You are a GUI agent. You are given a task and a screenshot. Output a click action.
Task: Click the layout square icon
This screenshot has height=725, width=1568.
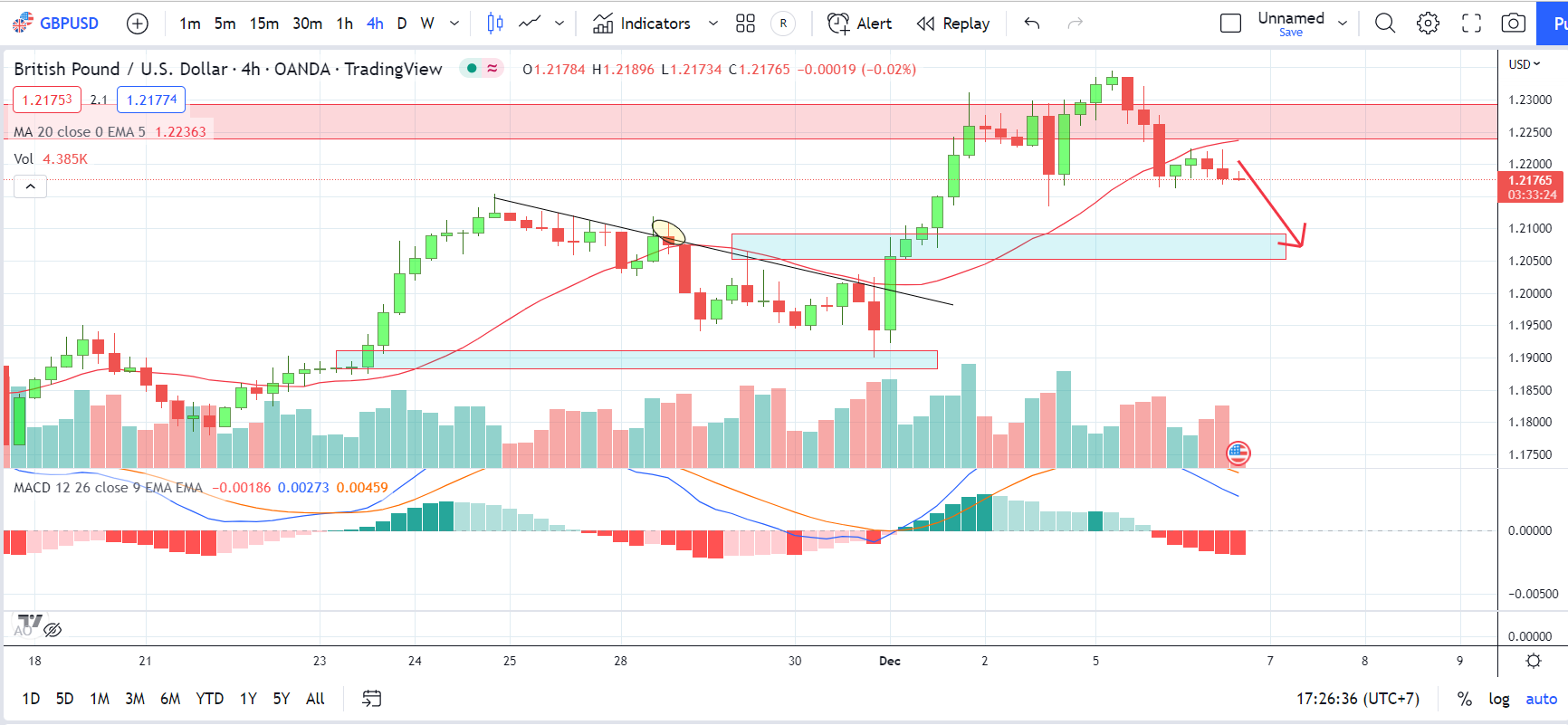[1230, 24]
